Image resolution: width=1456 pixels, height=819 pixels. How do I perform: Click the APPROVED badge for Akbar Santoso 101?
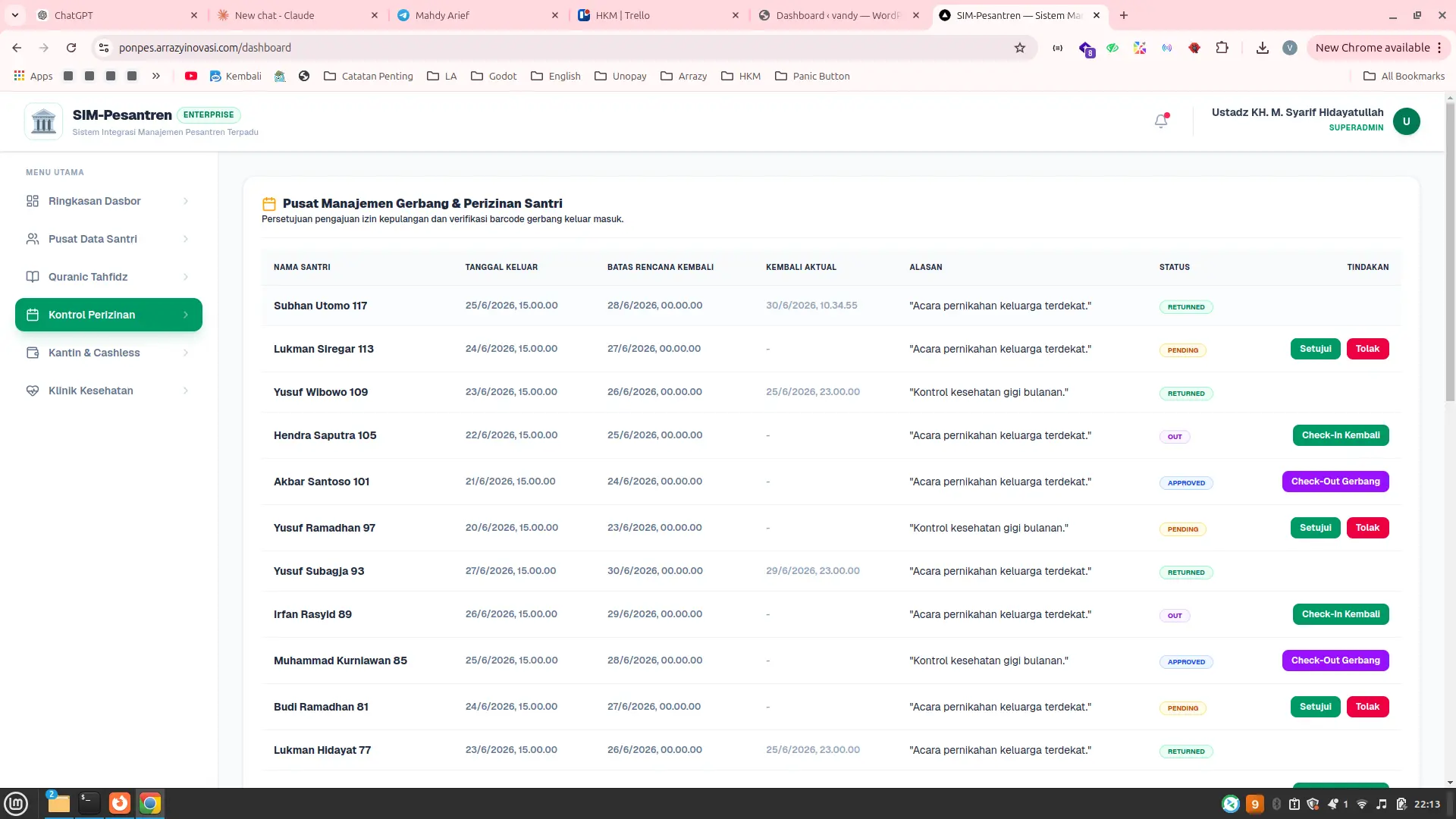(x=1186, y=483)
